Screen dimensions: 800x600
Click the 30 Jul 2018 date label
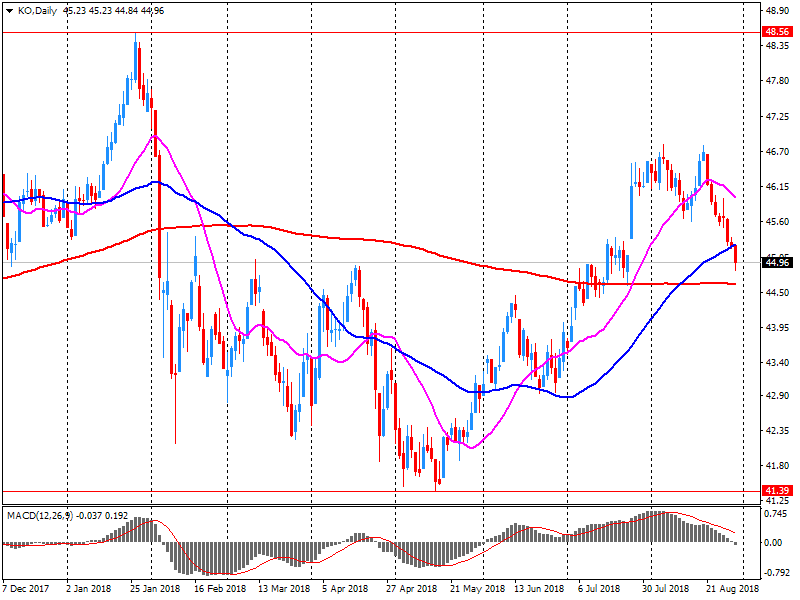(665, 589)
